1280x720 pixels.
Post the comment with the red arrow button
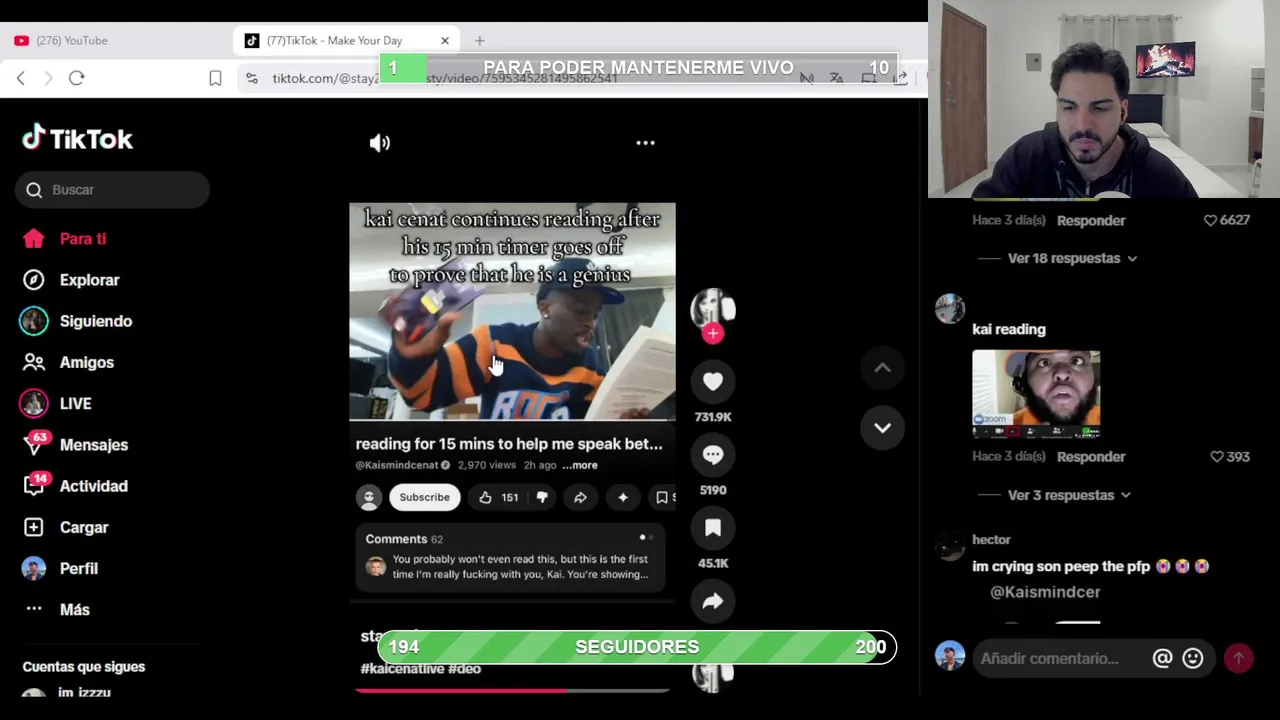[x=1239, y=658]
